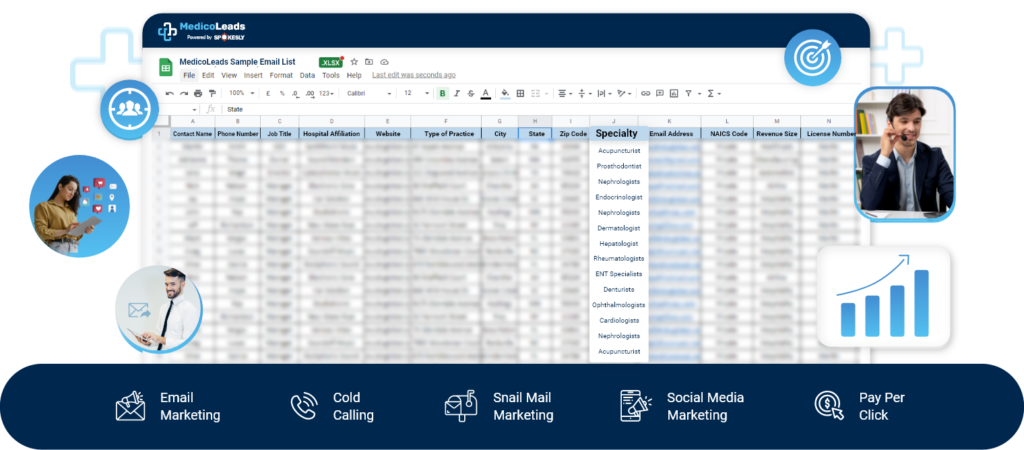
Task: Increase decimal places
Action: pyautogui.click(x=310, y=94)
